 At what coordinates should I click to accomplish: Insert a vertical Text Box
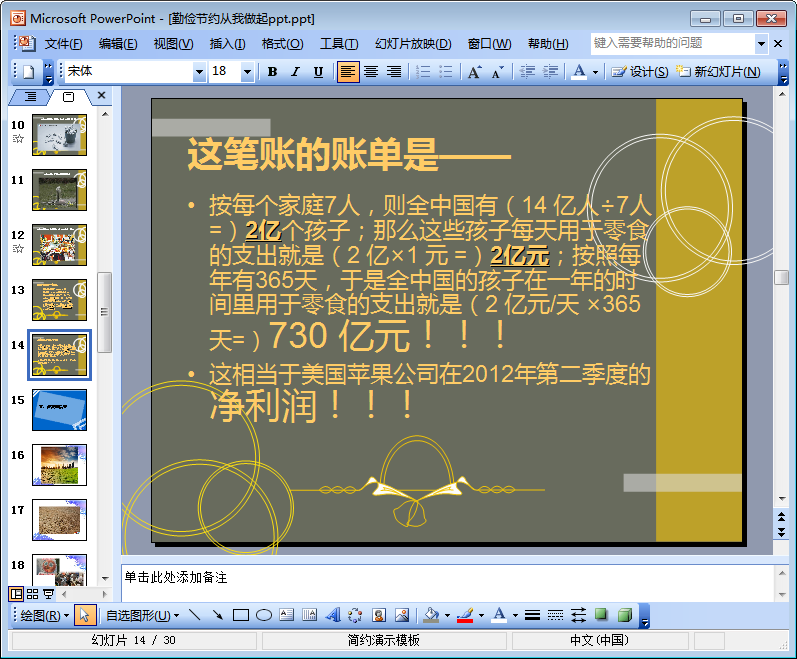click(x=310, y=616)
